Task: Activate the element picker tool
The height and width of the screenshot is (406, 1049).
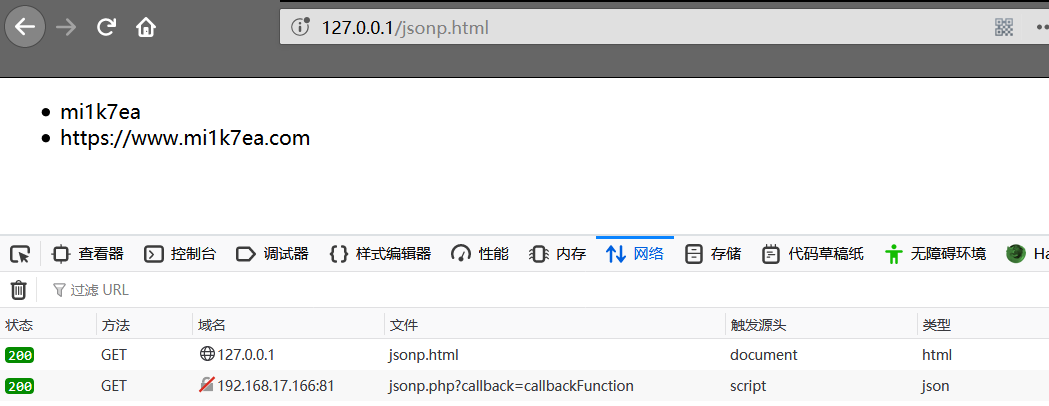Action: pyautogui.click(x=20, y=254)
